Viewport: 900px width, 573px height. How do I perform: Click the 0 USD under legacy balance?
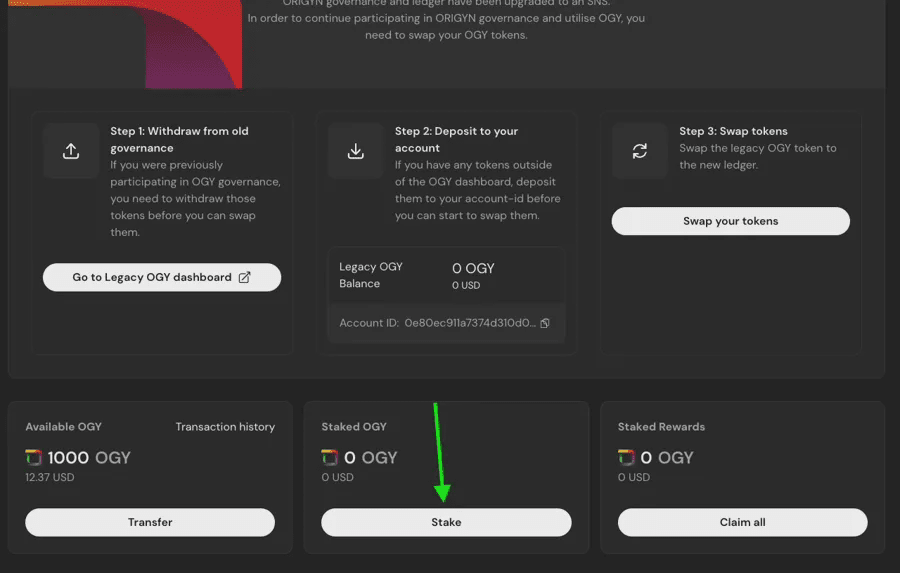pyautogui.click(x=466, y=285)
